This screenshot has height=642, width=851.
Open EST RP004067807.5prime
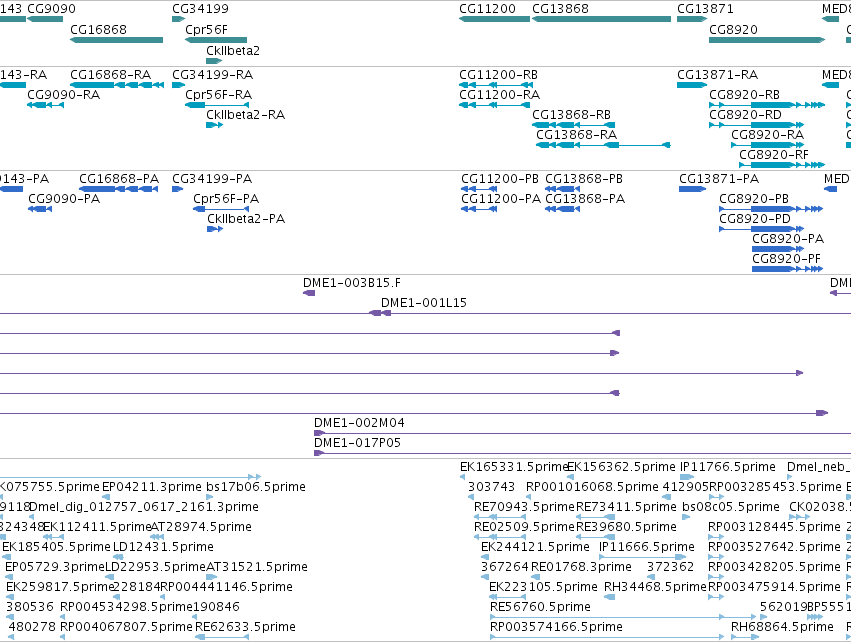coord(126,627)
